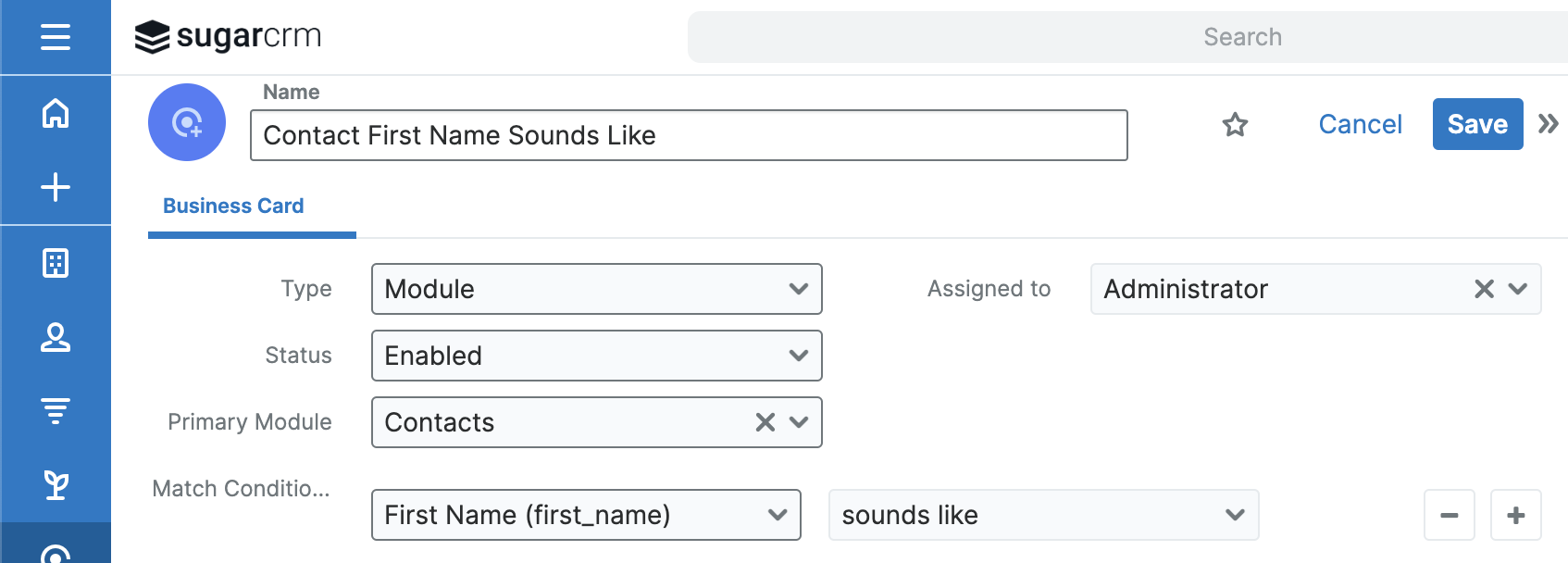Open the Status dropdown
This screenshot has height=563, width=1568.
tap(596, 356)
